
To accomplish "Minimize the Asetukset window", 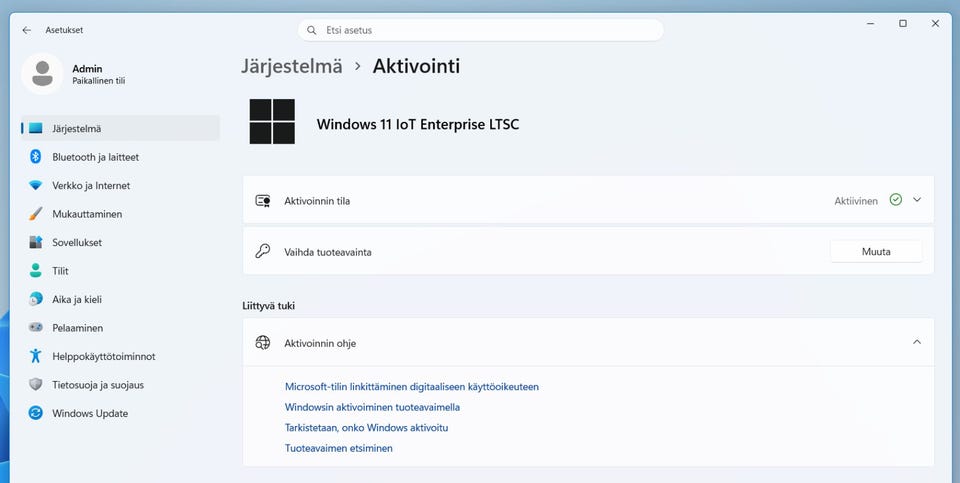I will (x=871, y=24).
